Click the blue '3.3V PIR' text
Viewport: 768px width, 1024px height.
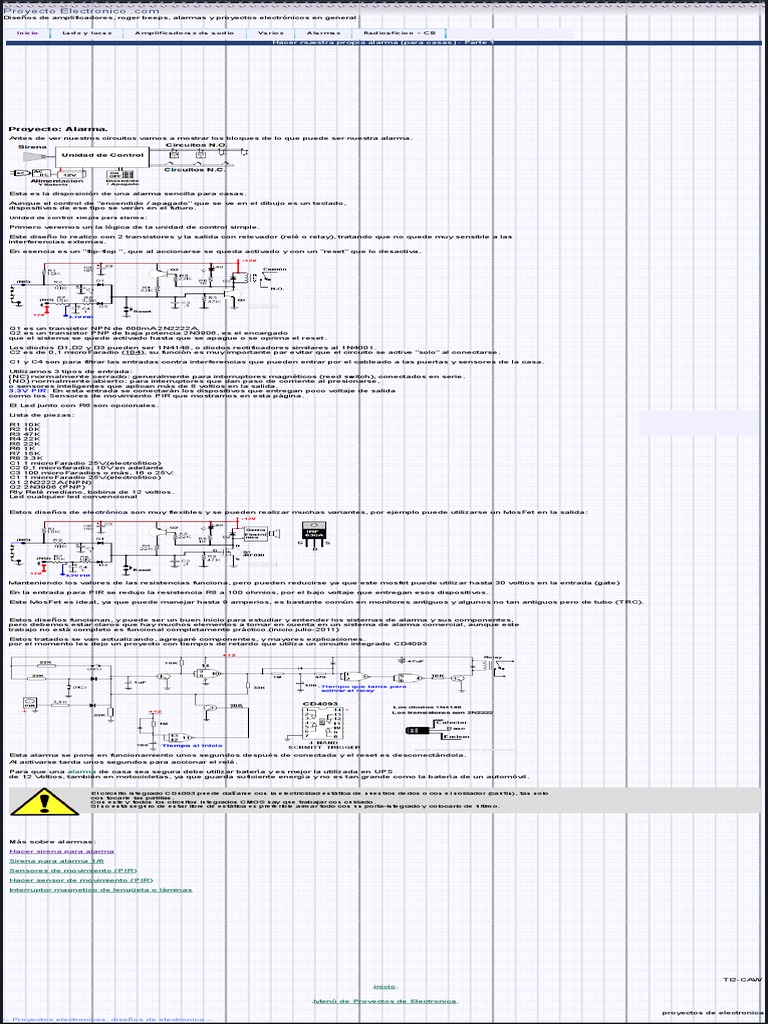28,391
